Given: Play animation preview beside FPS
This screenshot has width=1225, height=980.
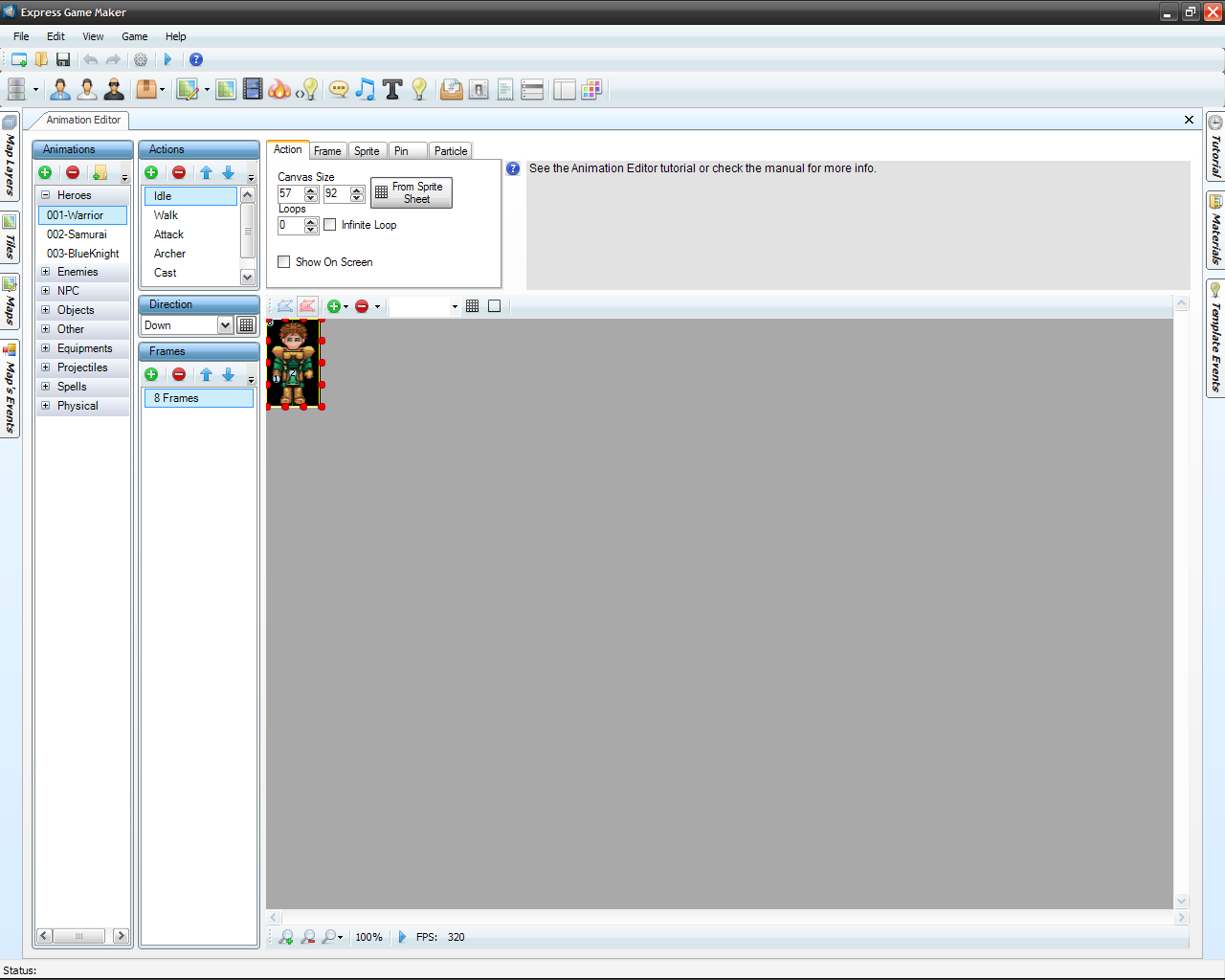Looking at the screenshot, I should [402, 937].
